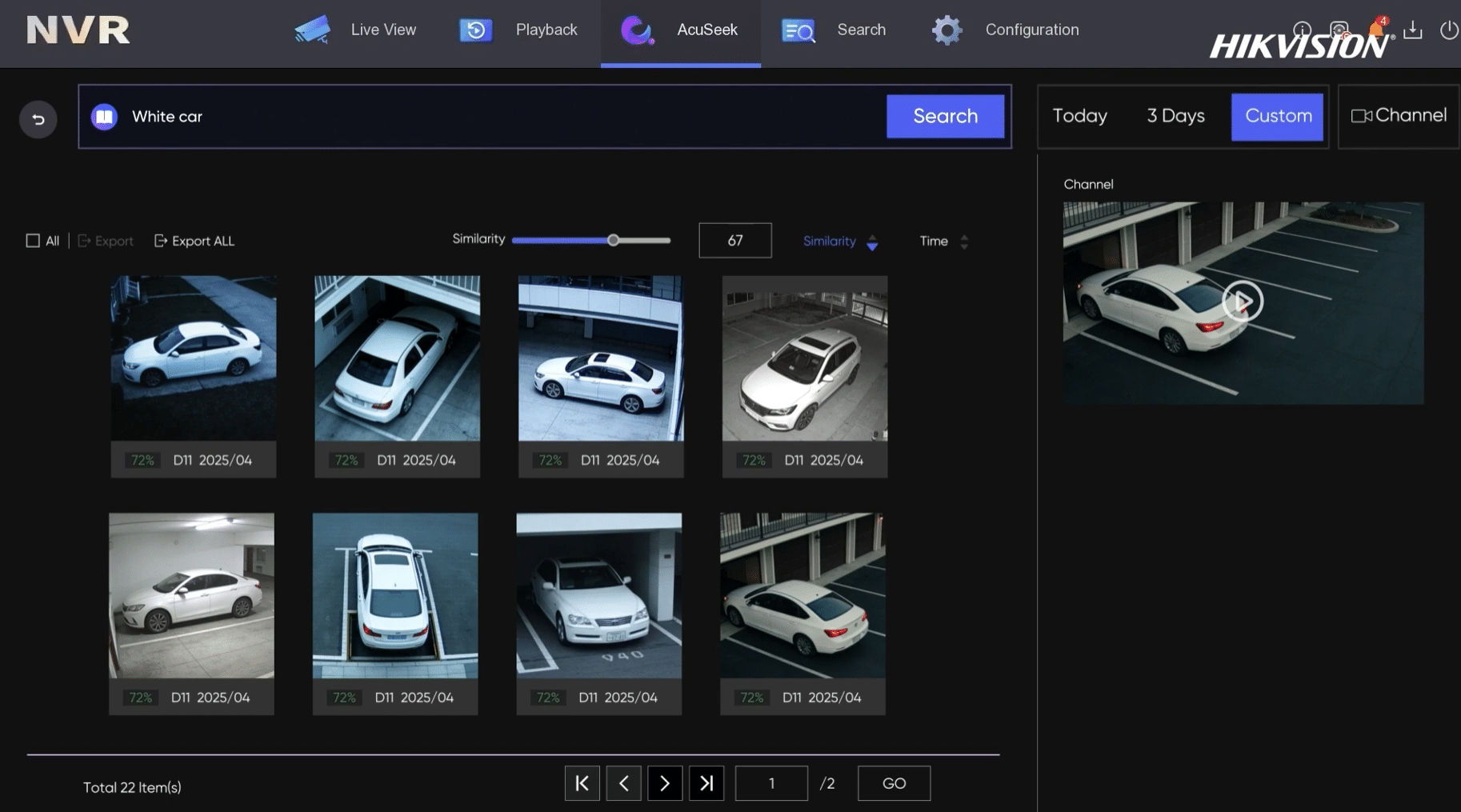This screenshot has height=812, width=1461.
Task: Adjust the Similarity slider handle
Action: coord(613,240)
